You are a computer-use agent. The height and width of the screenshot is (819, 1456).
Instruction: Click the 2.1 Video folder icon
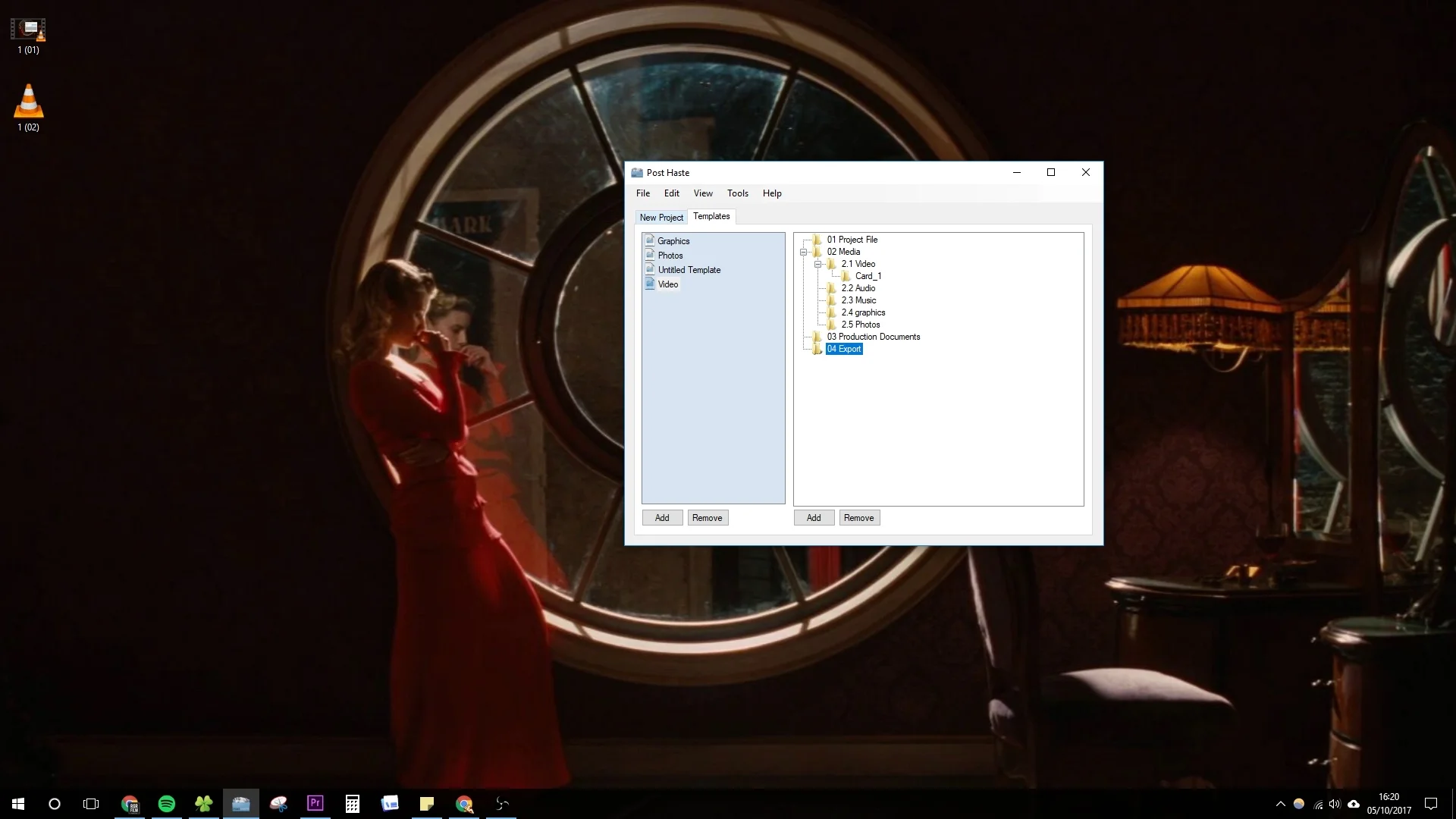tap(832, 264)
